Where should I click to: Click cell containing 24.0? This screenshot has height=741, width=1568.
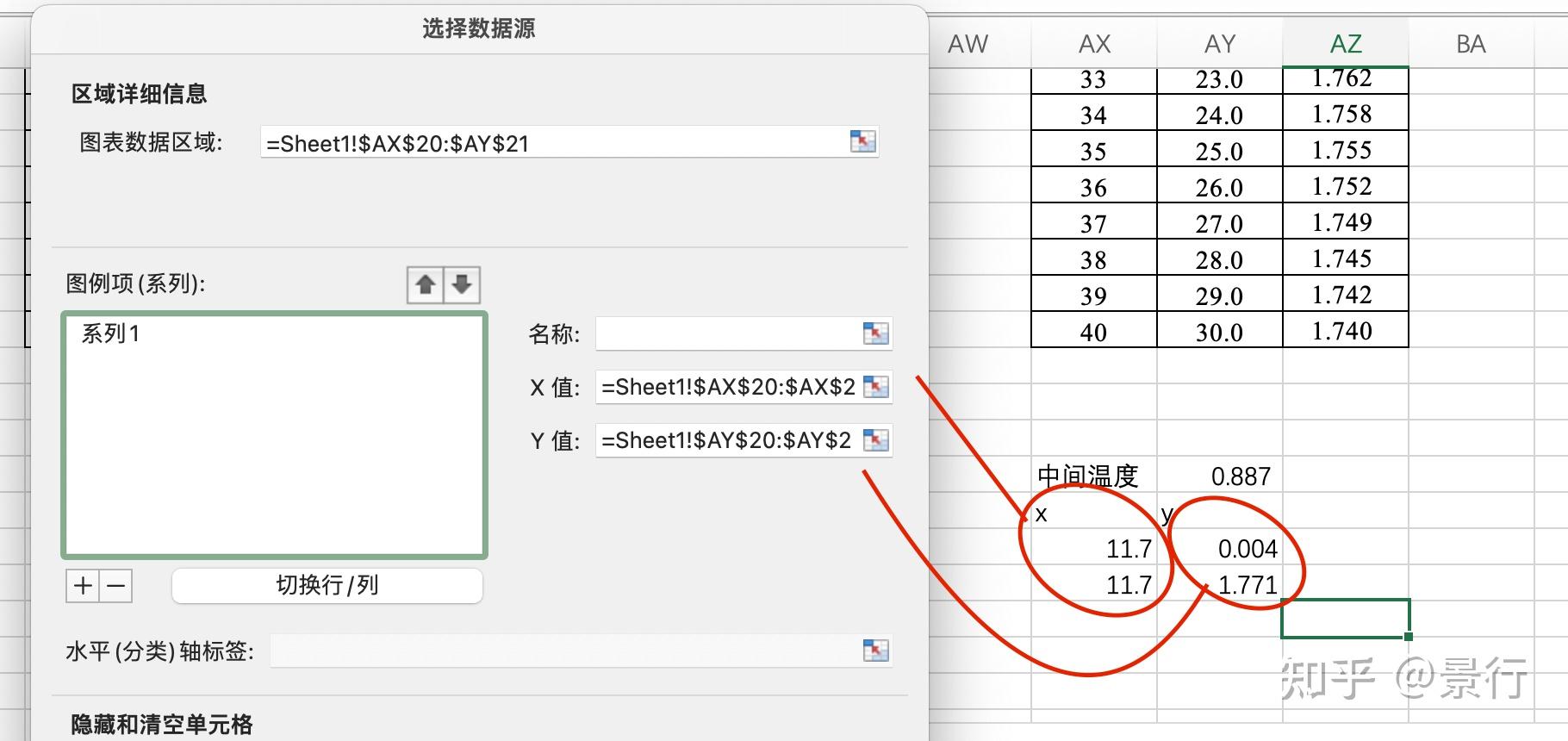click(x=1220, y=113)
